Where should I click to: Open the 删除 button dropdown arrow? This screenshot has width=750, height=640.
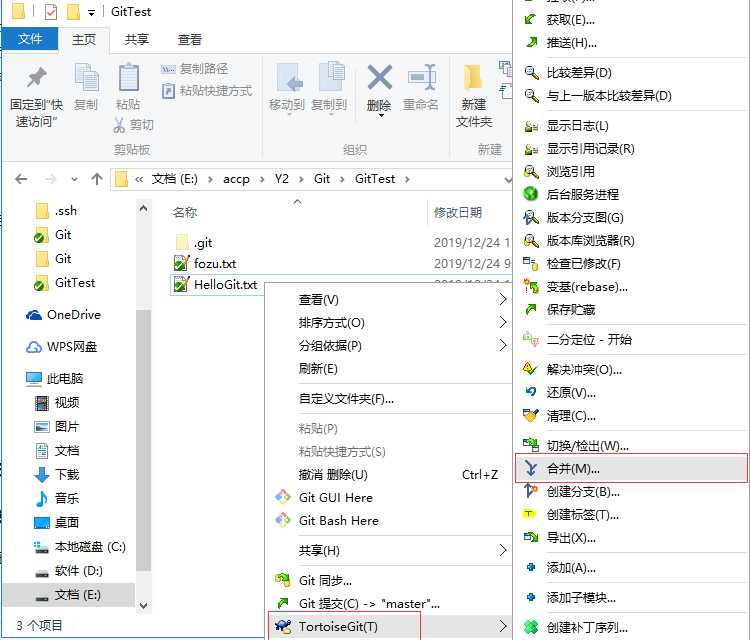point(381,115)
